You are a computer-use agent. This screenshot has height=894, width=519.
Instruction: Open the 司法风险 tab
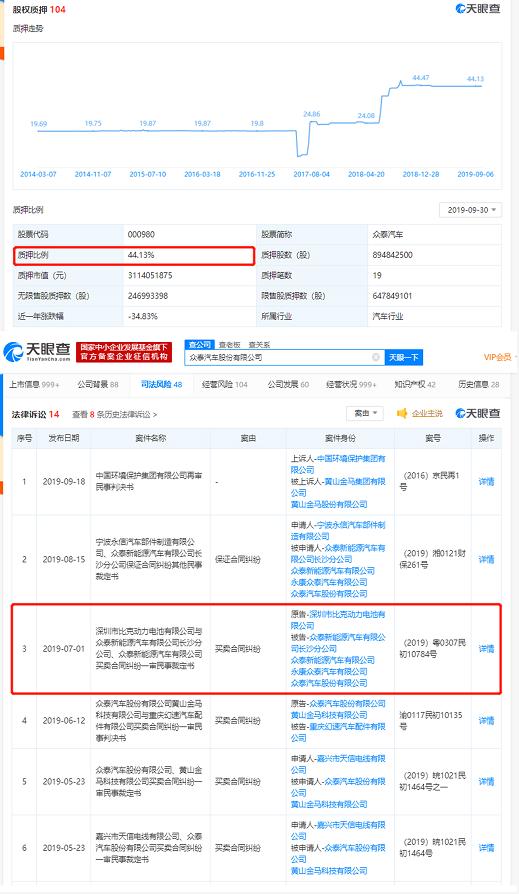coord(161,384)
